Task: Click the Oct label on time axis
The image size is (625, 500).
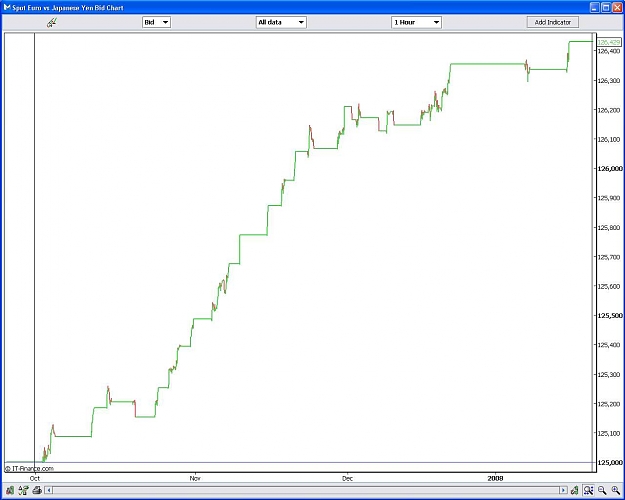Action: [35, 478]
